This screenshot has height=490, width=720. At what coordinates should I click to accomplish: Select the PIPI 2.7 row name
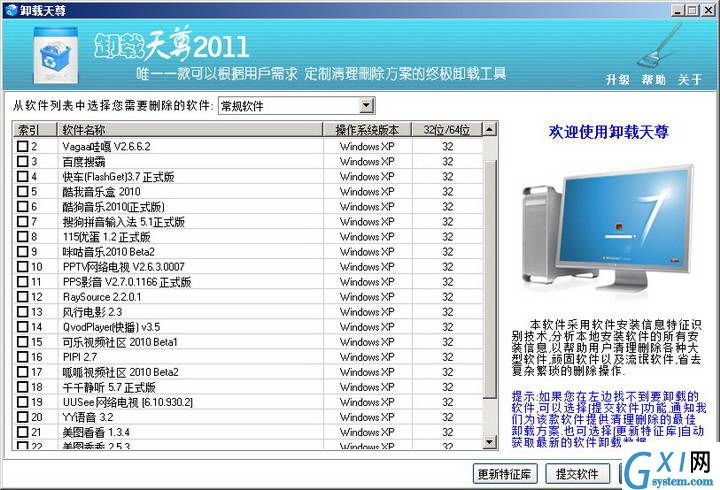[x=80, y=357]
